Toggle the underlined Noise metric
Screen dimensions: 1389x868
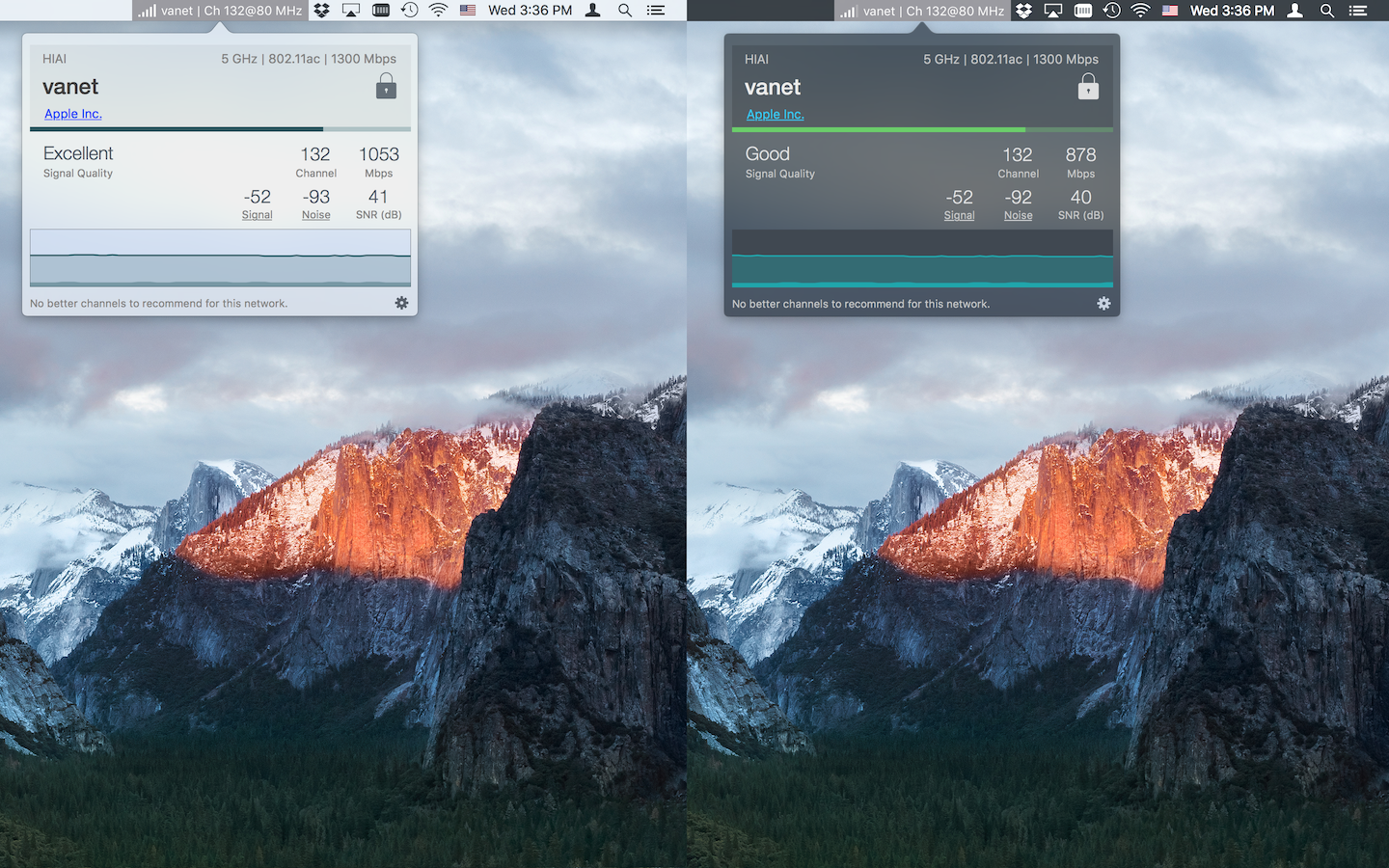pyautogui.click(x=316, y=214)
